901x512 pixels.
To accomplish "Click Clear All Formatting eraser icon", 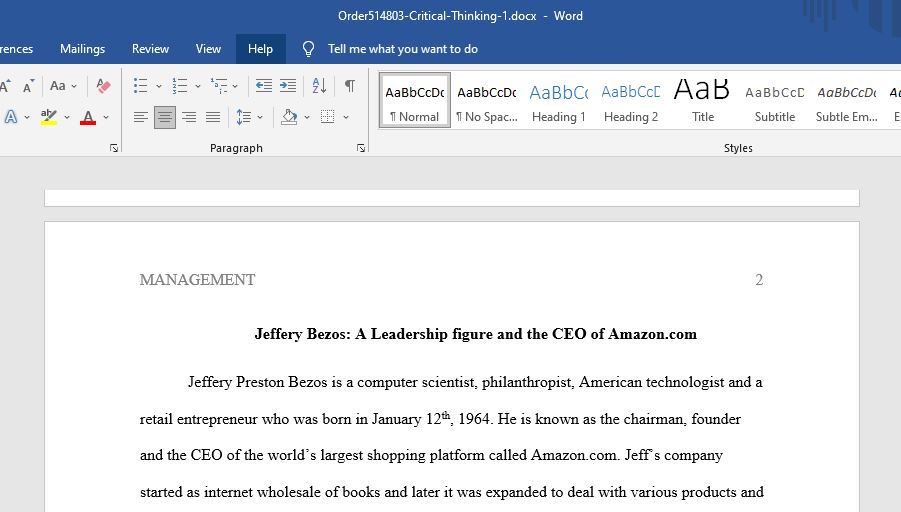I will [103, 86].
